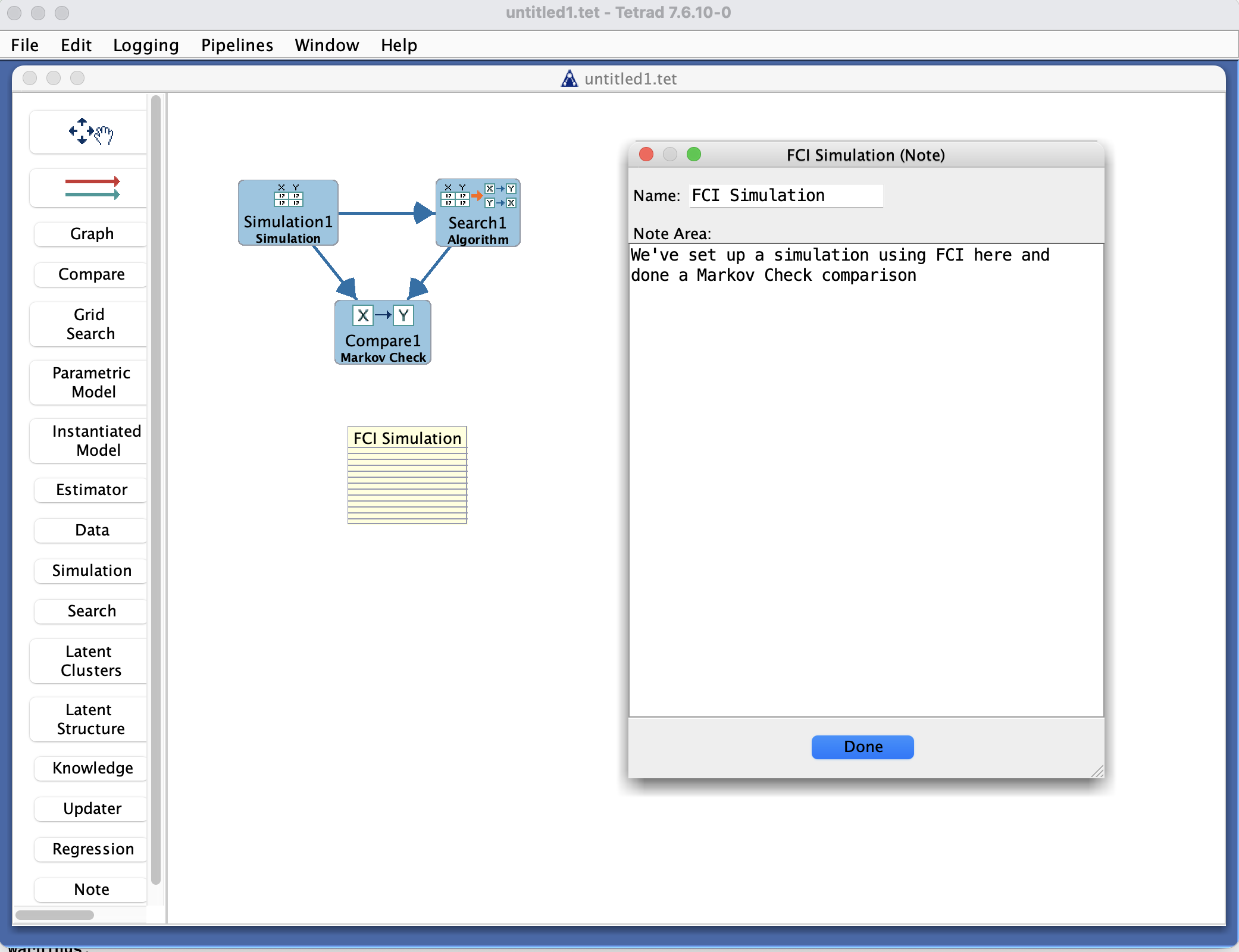Add an Estimator node
This screenshot has height=952, width=1239.
pos(92,490)
